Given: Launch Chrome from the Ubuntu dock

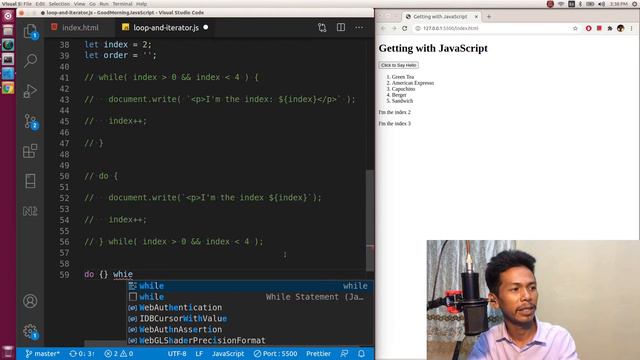Looking at the screenshot, I should pyautogui.click(x=8, y=88).
